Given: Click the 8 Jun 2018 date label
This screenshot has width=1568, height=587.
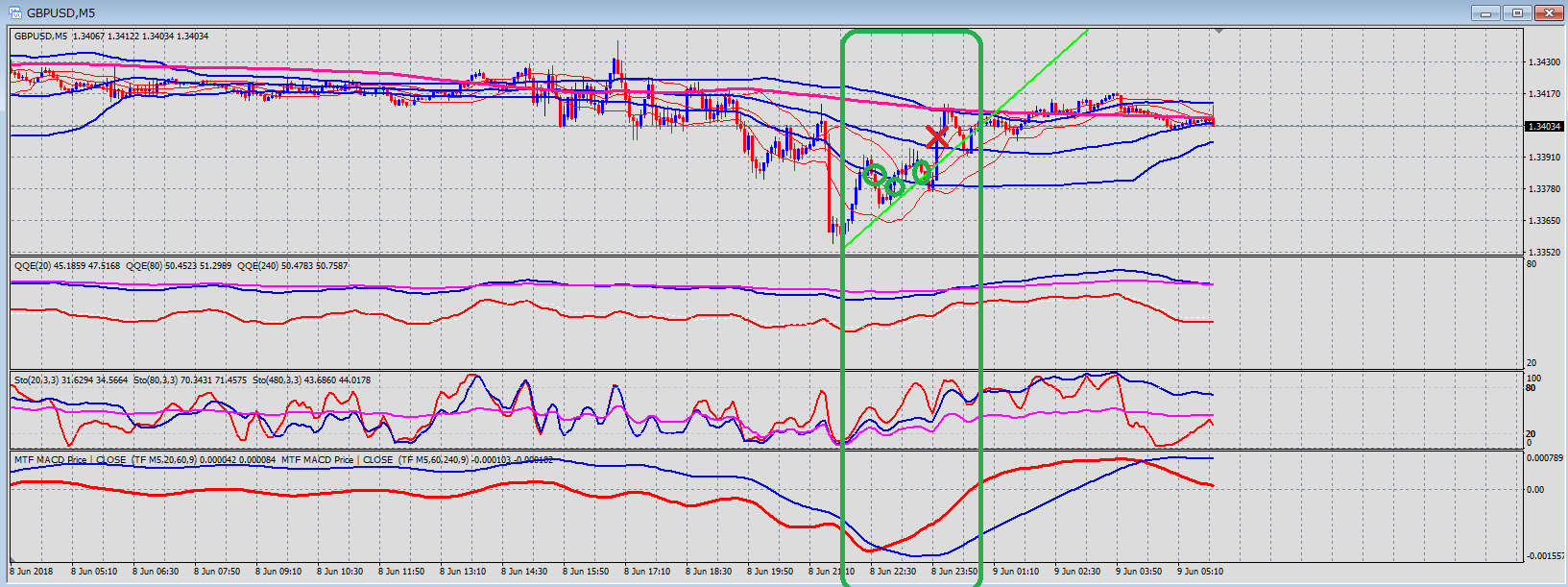Looking at the screenshot, I should click(32, 572).
